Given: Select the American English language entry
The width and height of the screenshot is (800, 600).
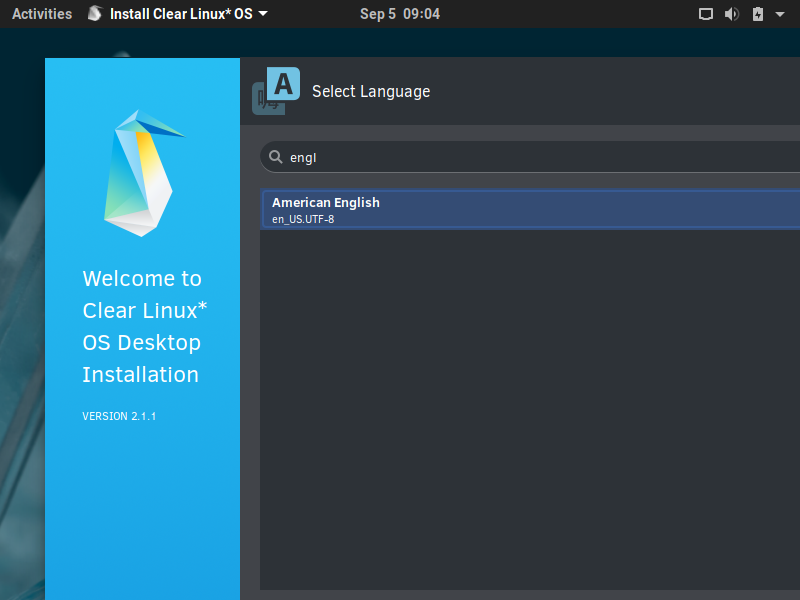Looking at the screenshot, I should pos(326,202).
